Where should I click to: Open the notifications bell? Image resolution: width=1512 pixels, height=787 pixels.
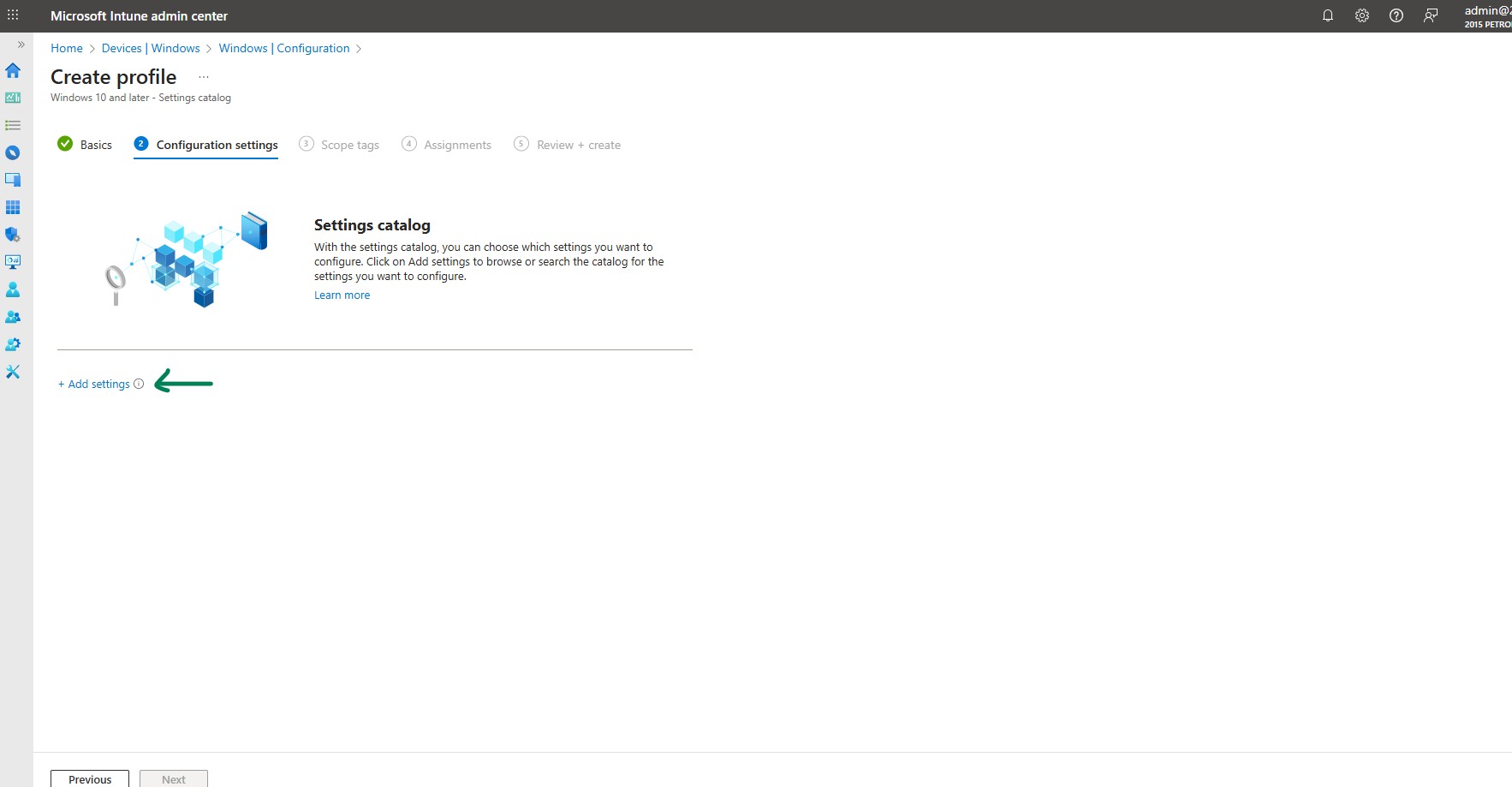[1328, 15]
